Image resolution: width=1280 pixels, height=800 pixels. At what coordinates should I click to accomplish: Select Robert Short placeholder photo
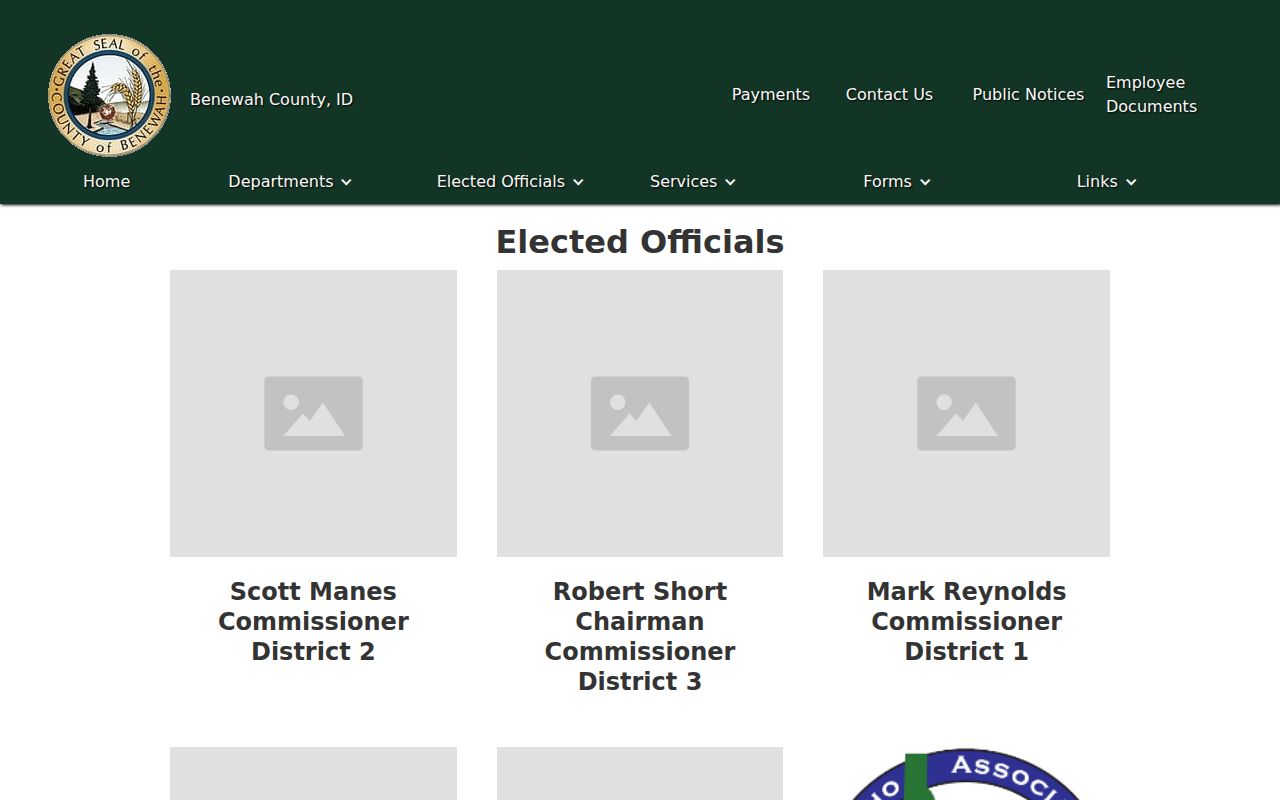[x=640, y=413]
